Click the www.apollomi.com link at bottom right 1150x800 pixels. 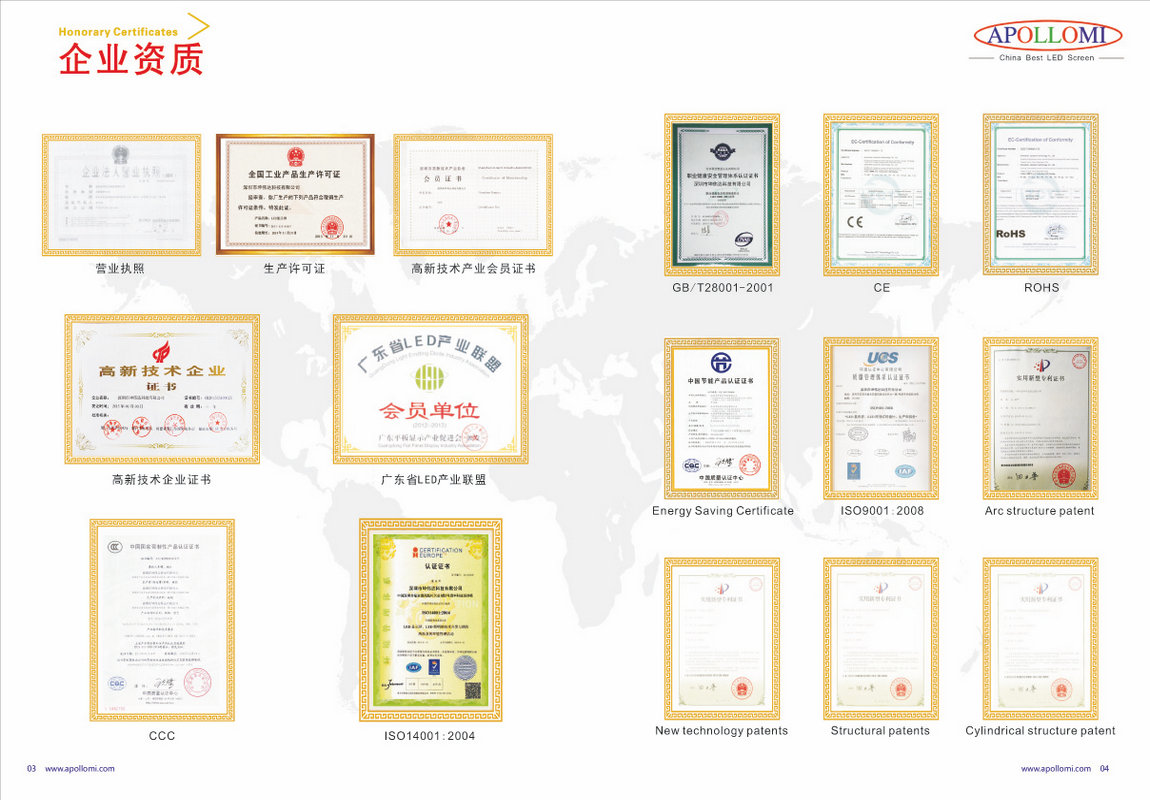[x=1055, y=768]
